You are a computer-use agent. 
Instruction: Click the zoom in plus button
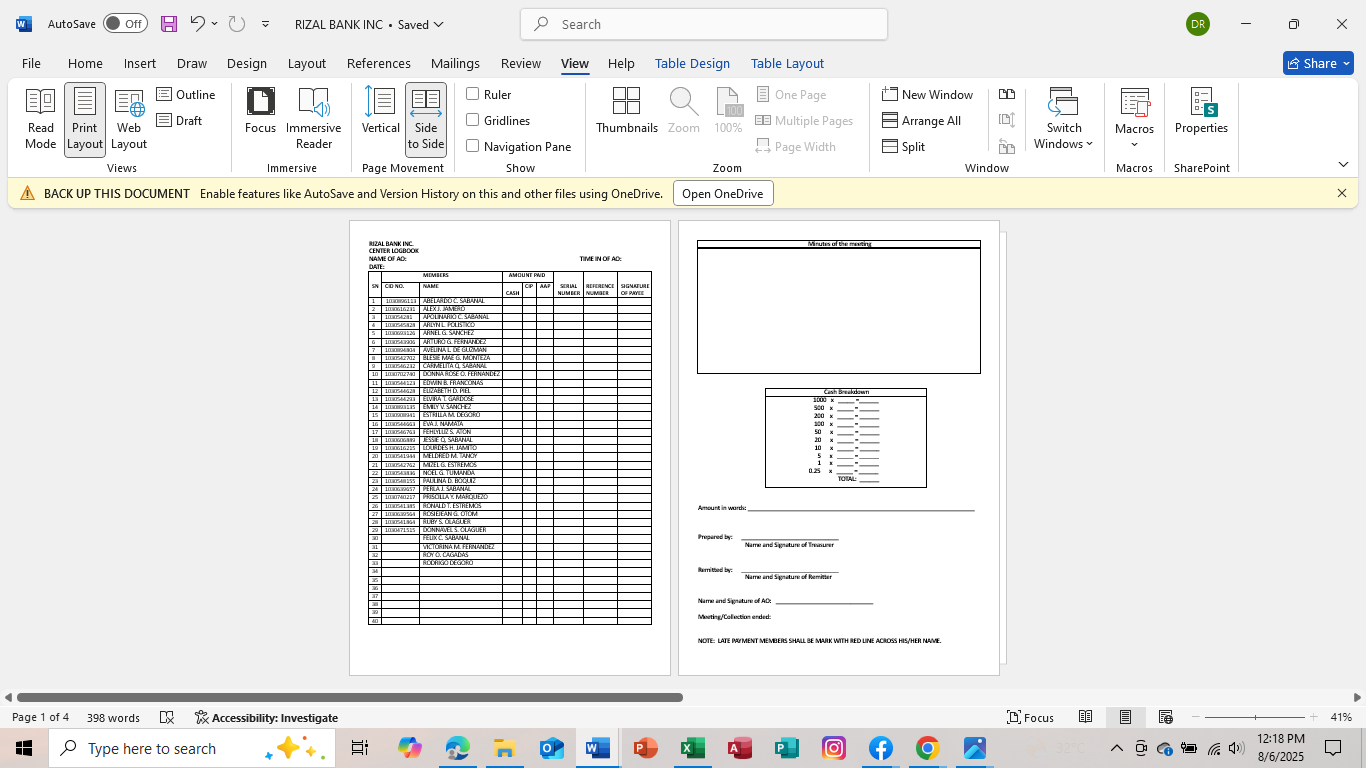[1313, 717]
